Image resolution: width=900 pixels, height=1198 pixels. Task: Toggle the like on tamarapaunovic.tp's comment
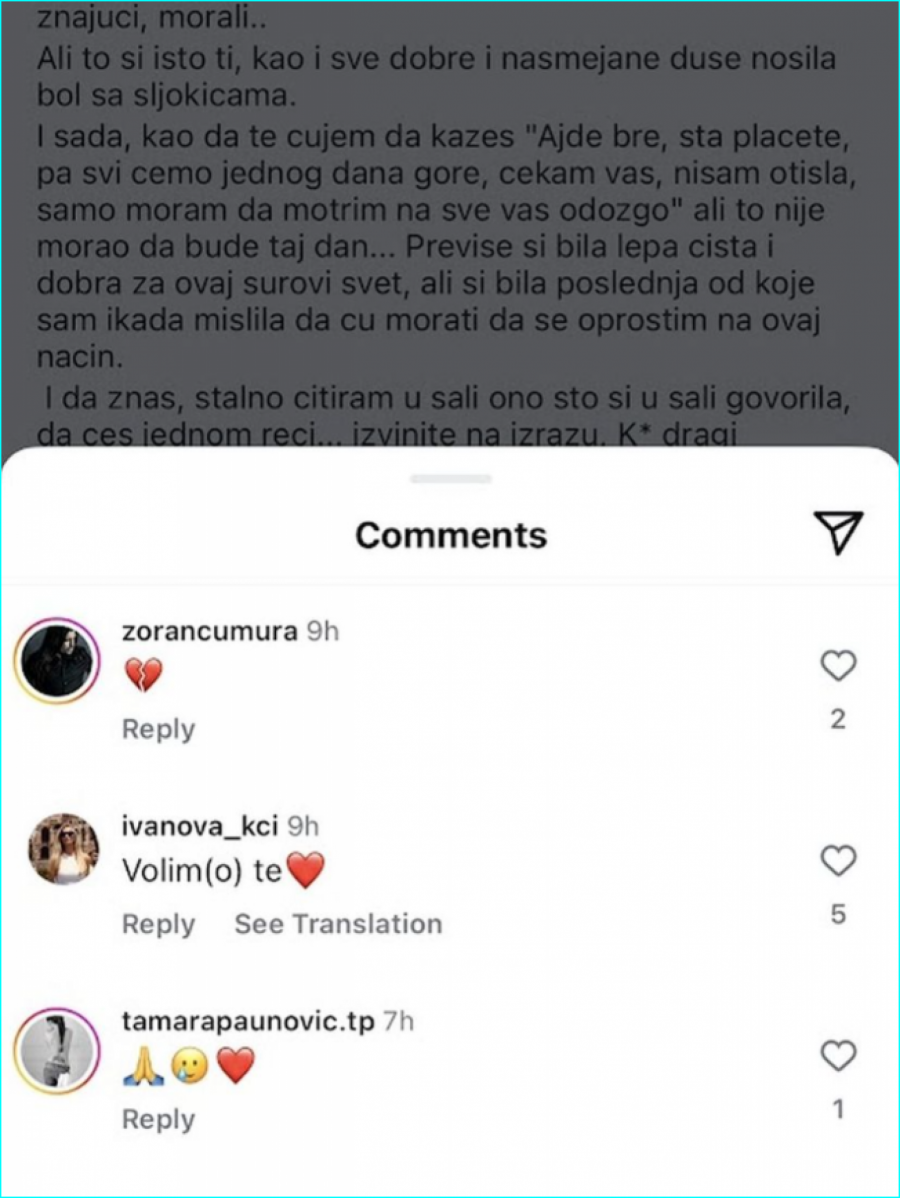[838, 1055]
